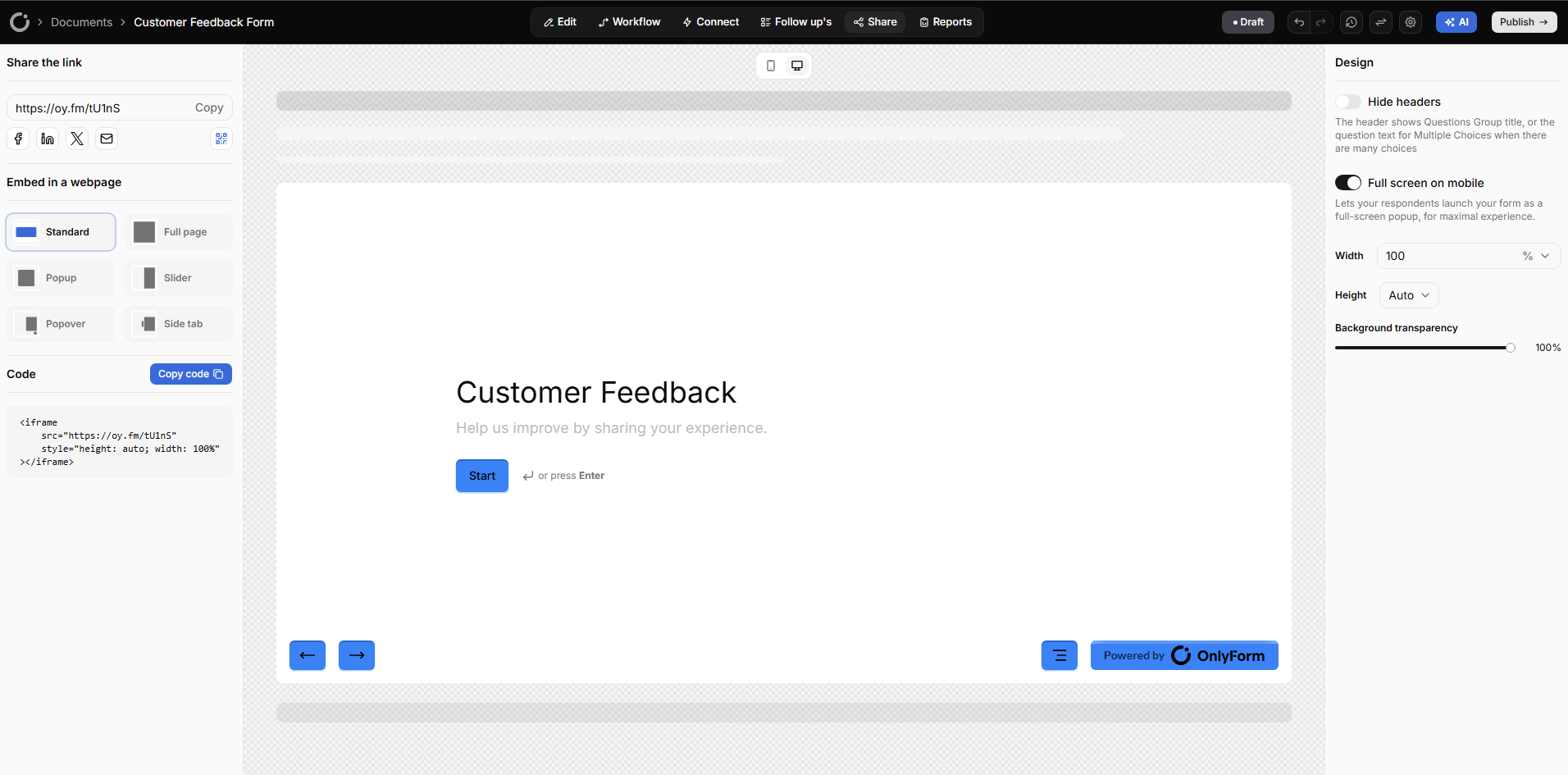Viewport: 1568px width, 775px height.
Task: Share the form link on X
Action: (77, 139)
